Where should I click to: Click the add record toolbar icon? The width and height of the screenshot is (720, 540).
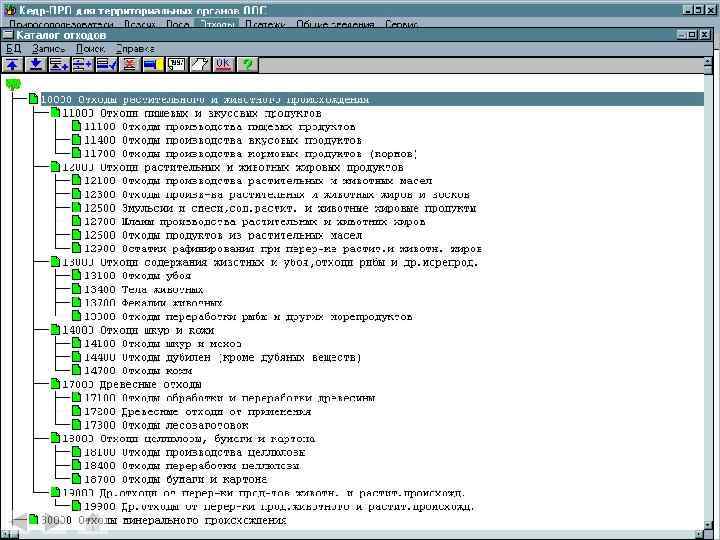click(x=59, y=65)
